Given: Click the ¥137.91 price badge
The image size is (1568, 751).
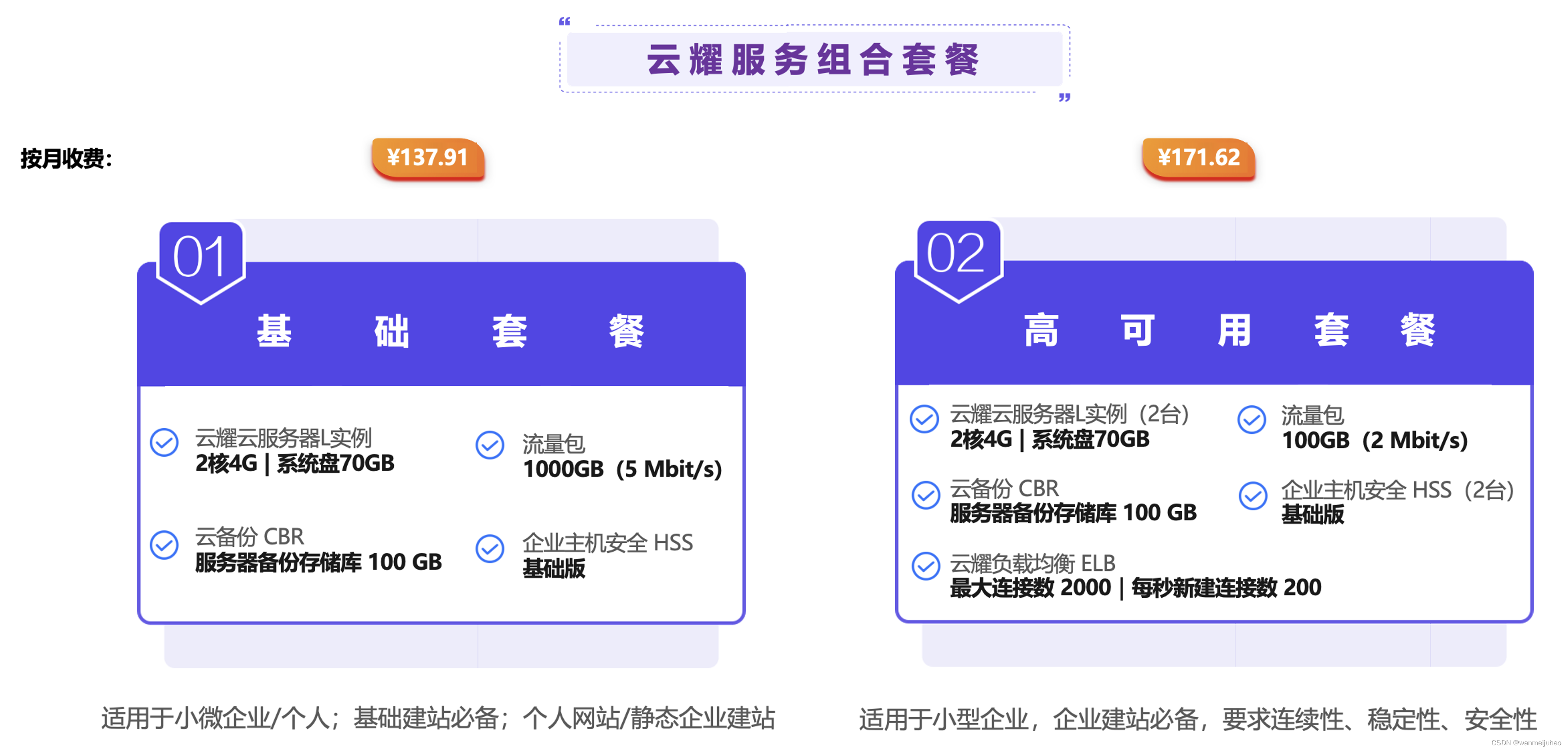Looking at the screenshot, I should coord(428,158).
